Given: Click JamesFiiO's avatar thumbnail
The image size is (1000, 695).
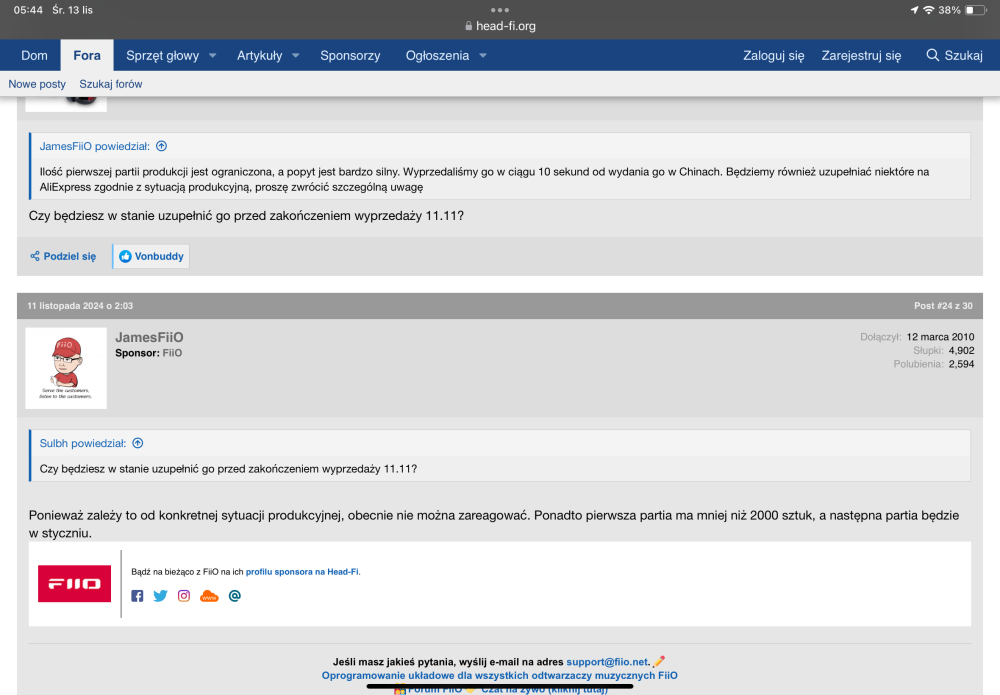Looking at the screenshot, I should coord(66,368).
